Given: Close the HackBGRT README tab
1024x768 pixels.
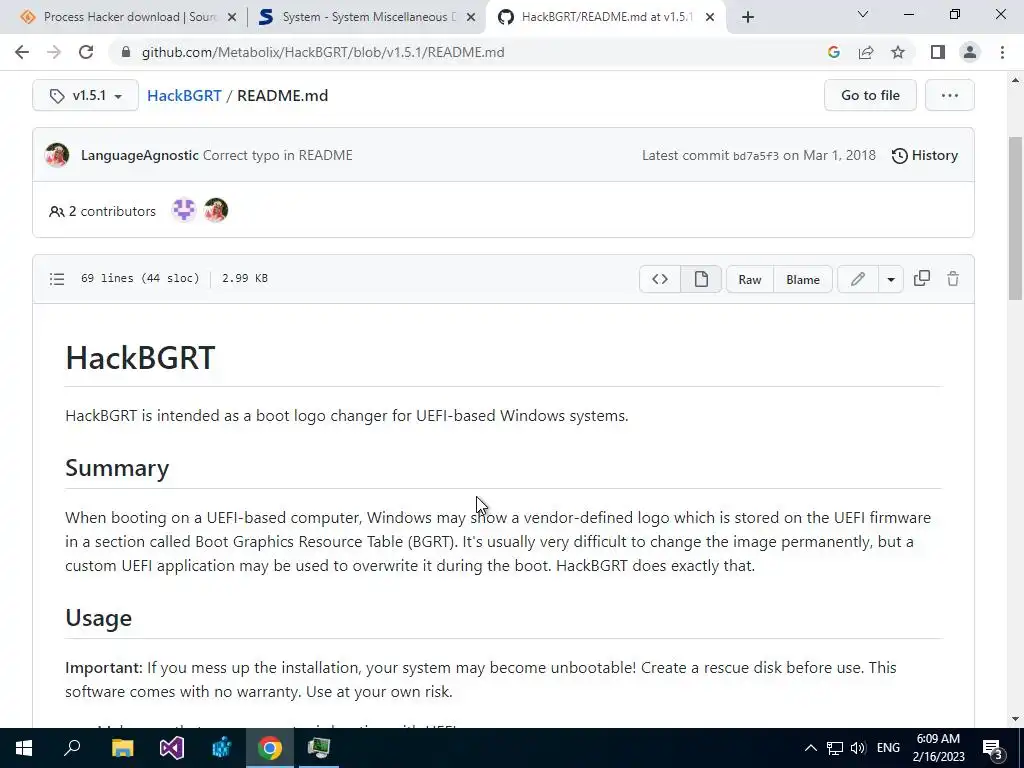Looking at the screenshot, I should pyautogui.click(x=710, y=17).
